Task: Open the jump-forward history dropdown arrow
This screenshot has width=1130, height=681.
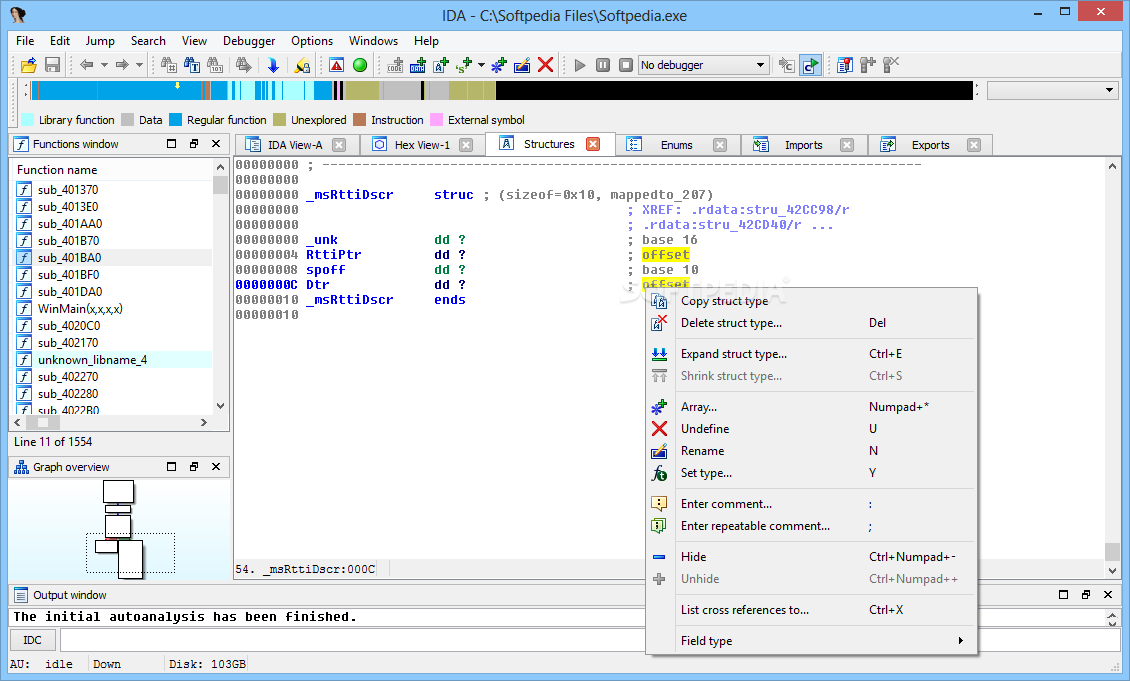Action: [139, 65]
